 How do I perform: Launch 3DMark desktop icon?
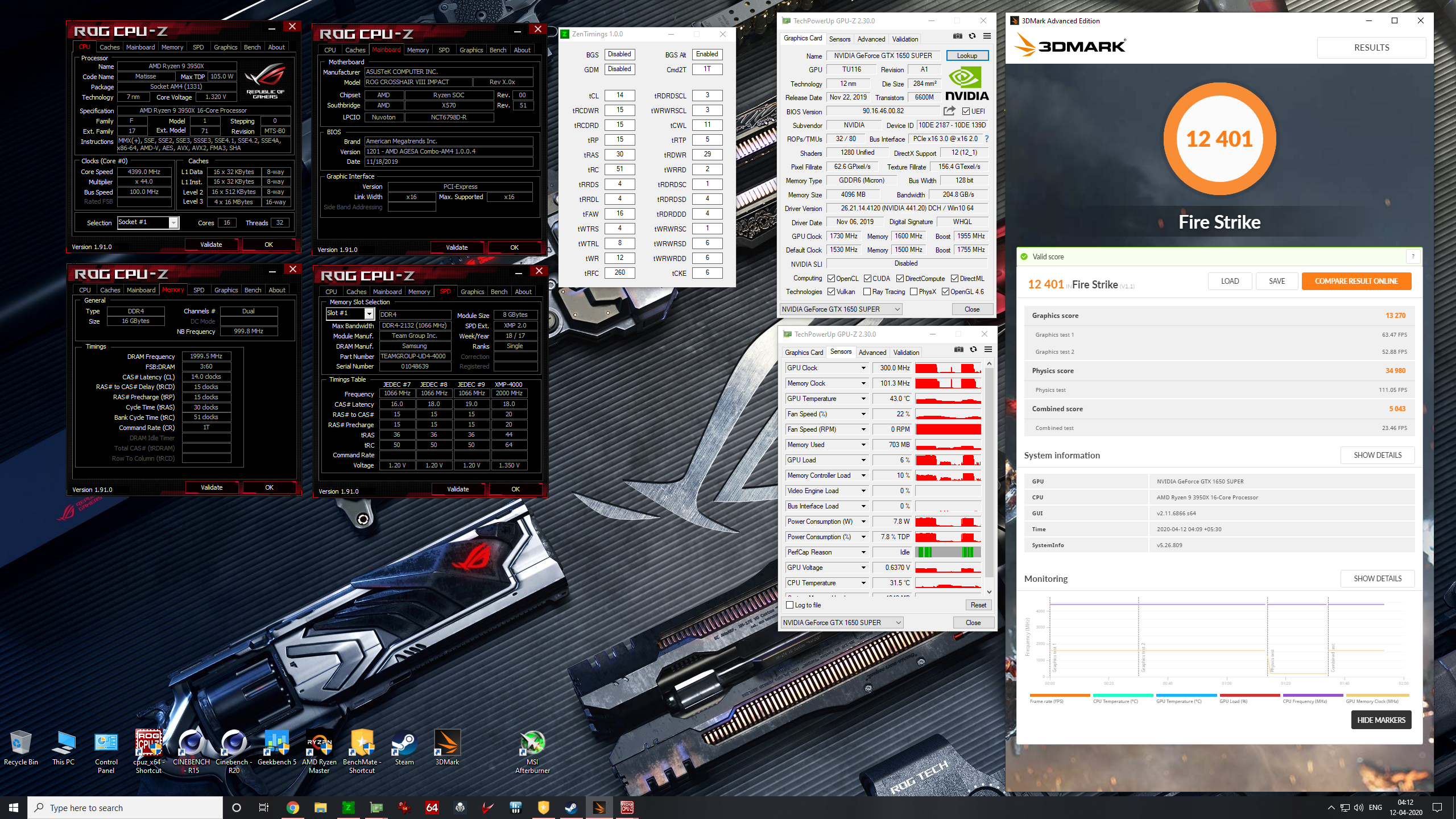(x=447, y=748)
